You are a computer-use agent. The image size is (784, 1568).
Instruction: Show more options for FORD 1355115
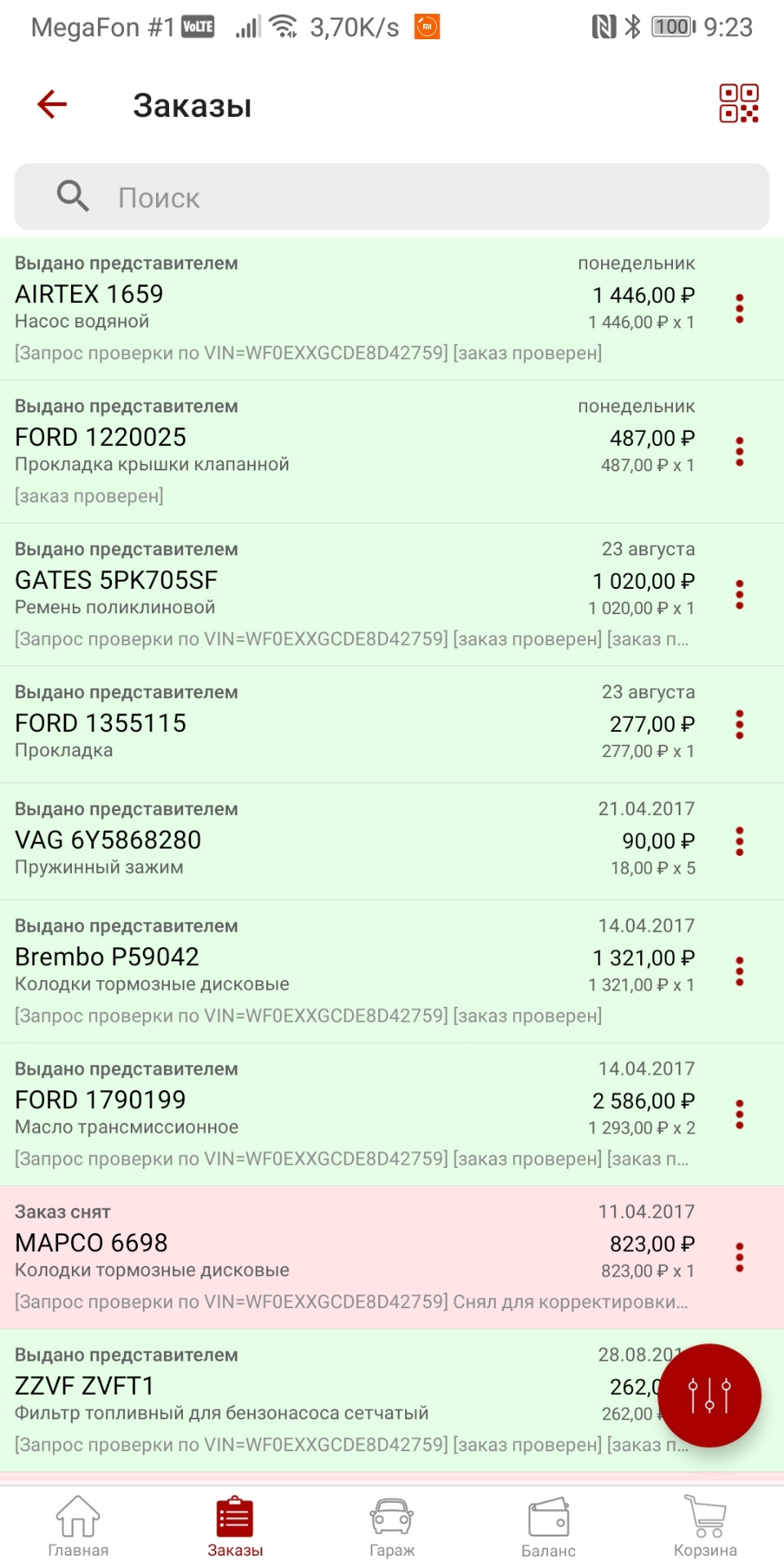click(739, 724)
